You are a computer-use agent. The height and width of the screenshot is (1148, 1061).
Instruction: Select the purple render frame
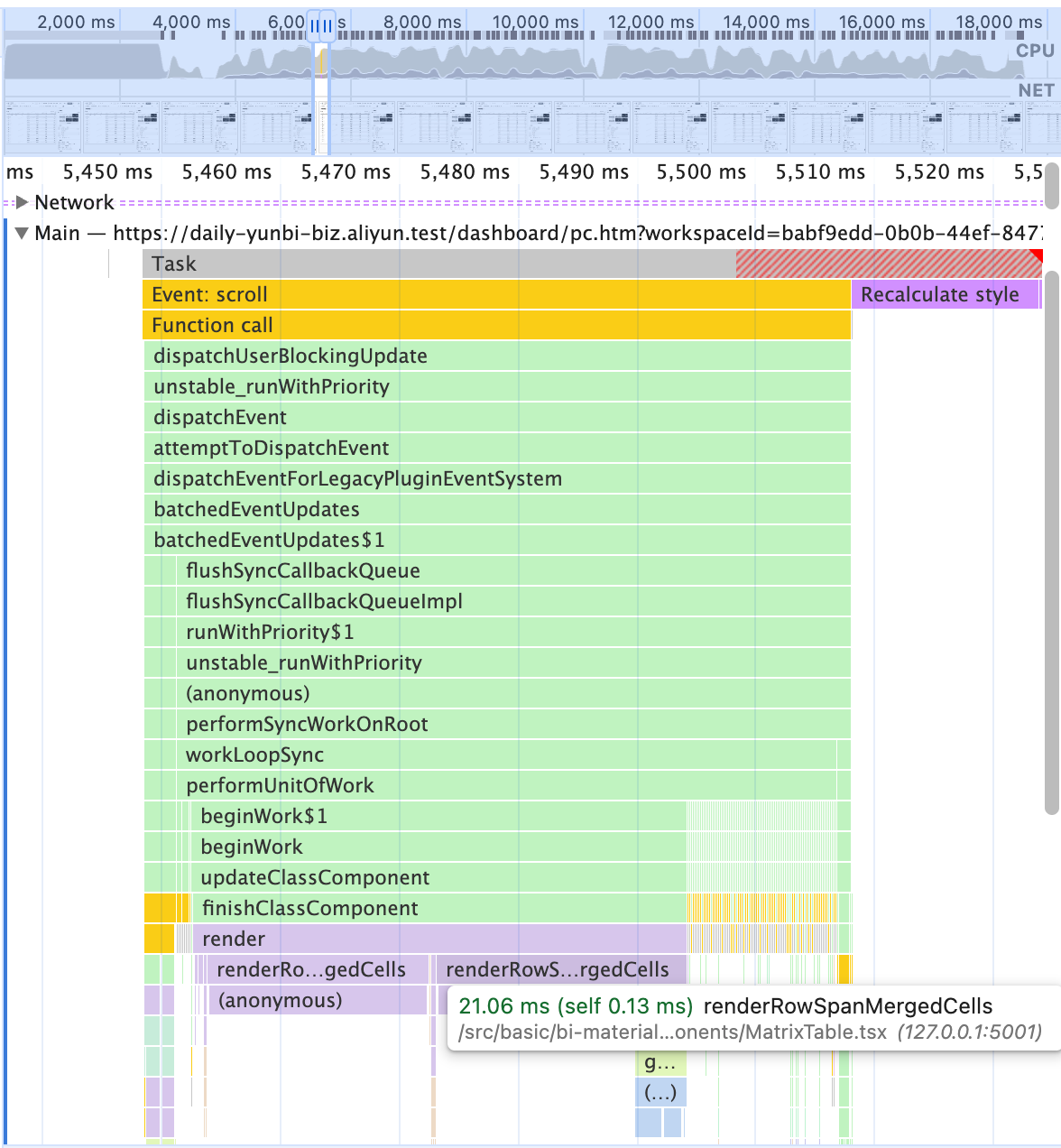click(x=439, y=939)
